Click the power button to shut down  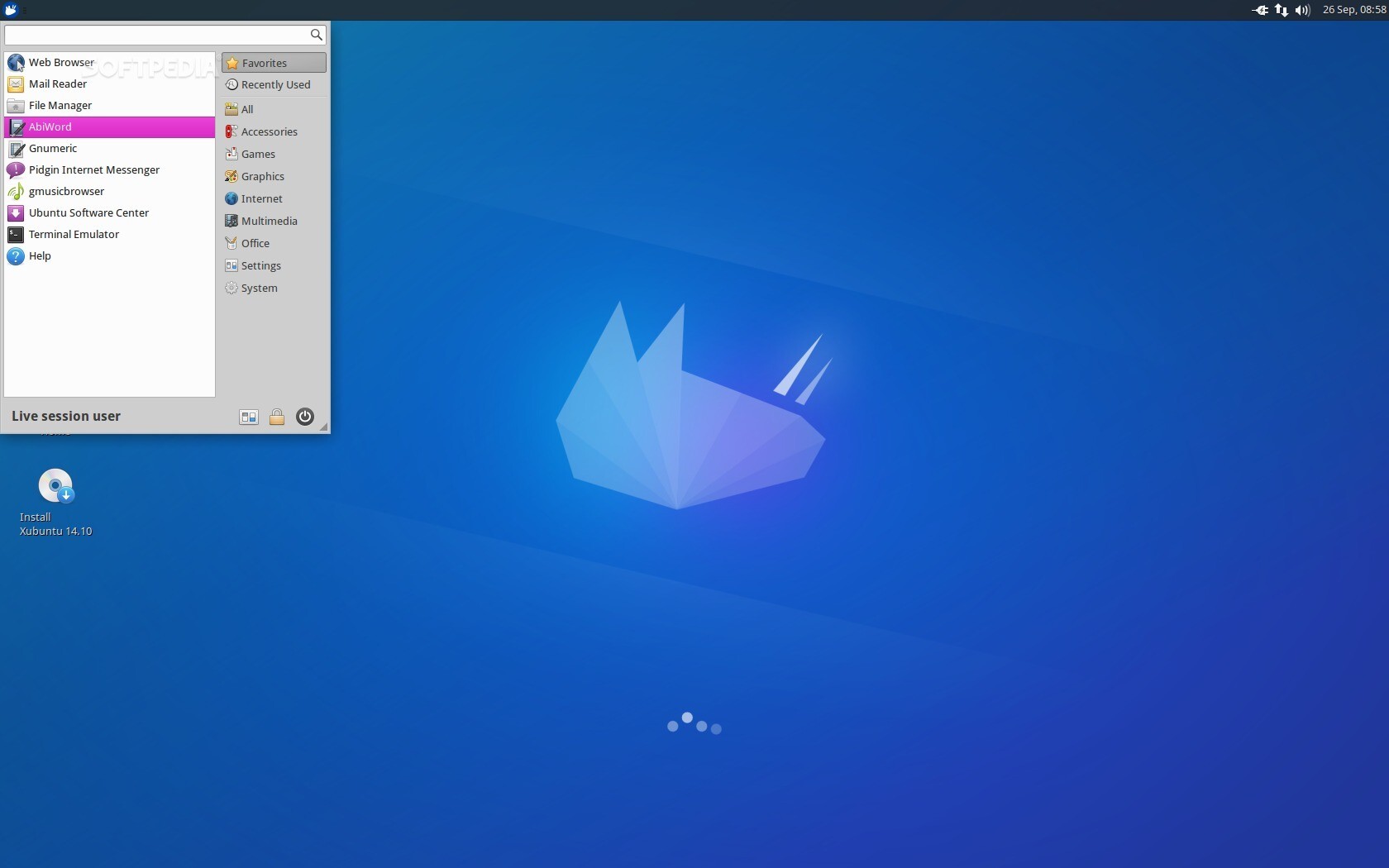point(304,417)
